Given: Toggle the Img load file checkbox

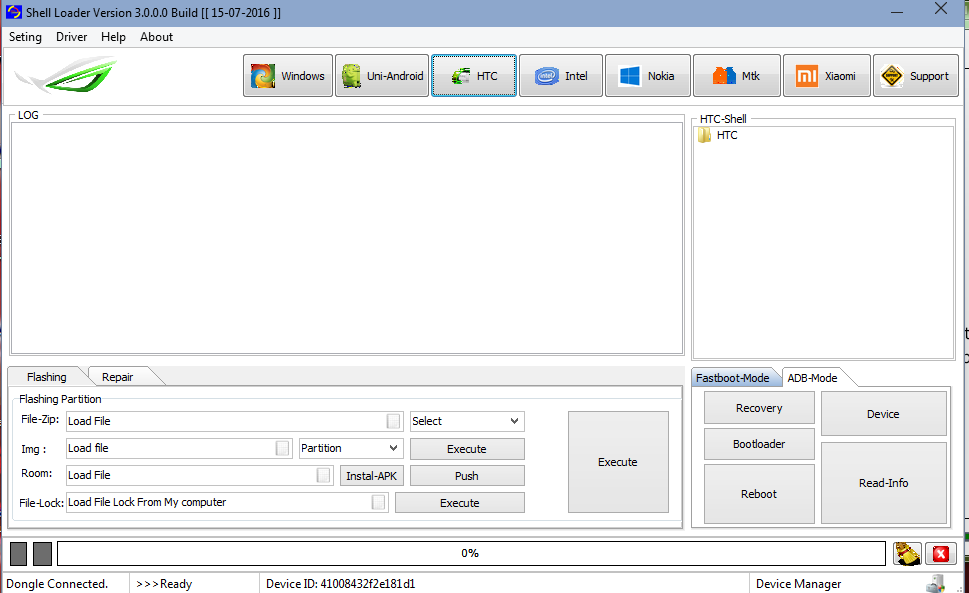Looking at the screenshot, I should click(282, 448).
